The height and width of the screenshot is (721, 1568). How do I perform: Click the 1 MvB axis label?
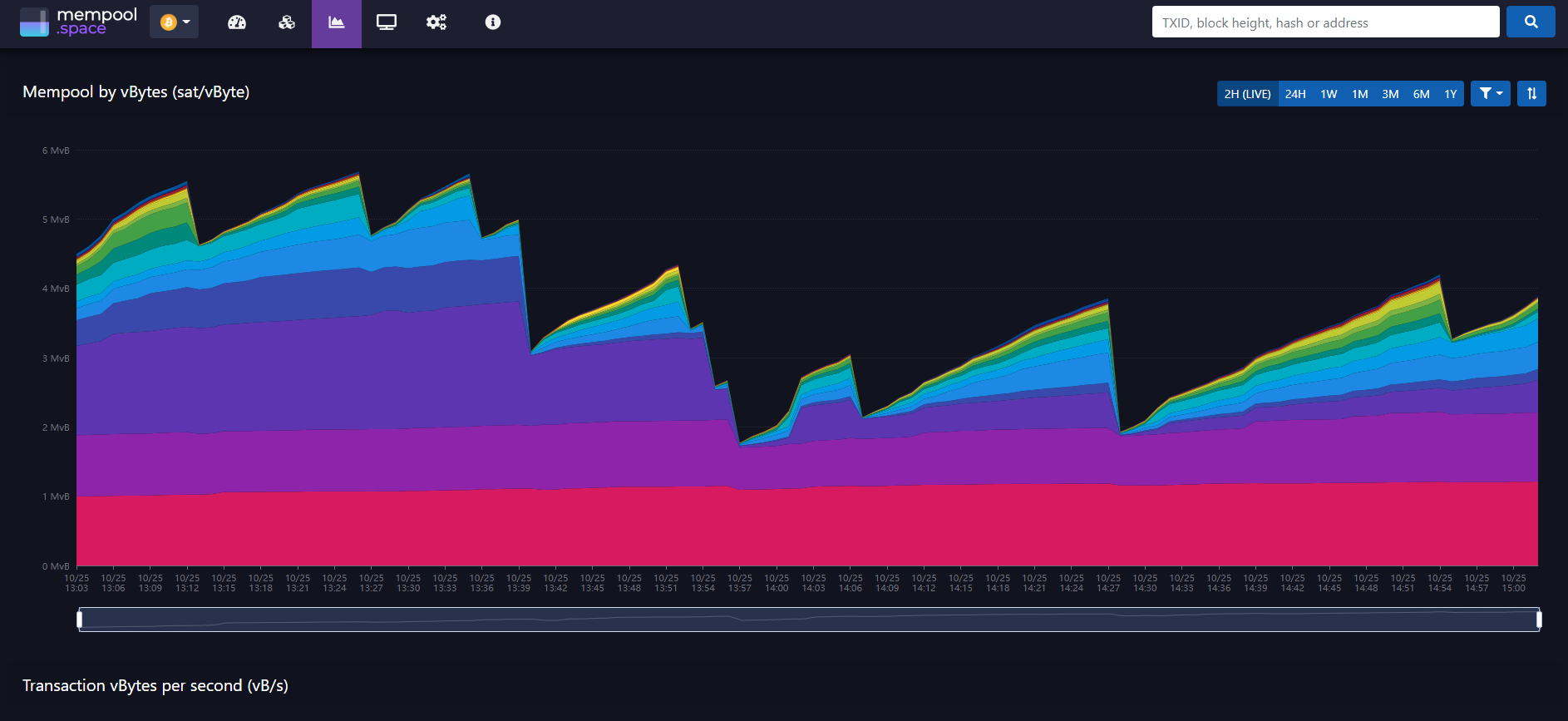click(56, 496)
